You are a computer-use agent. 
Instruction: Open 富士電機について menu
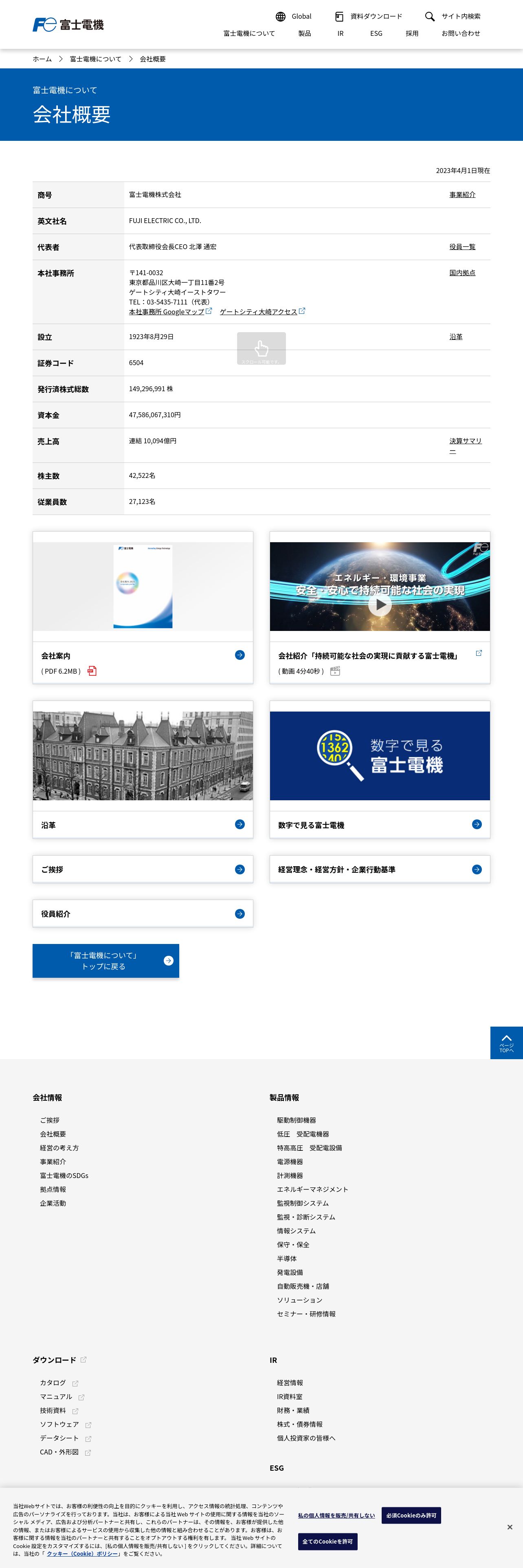tap(249, 33)
